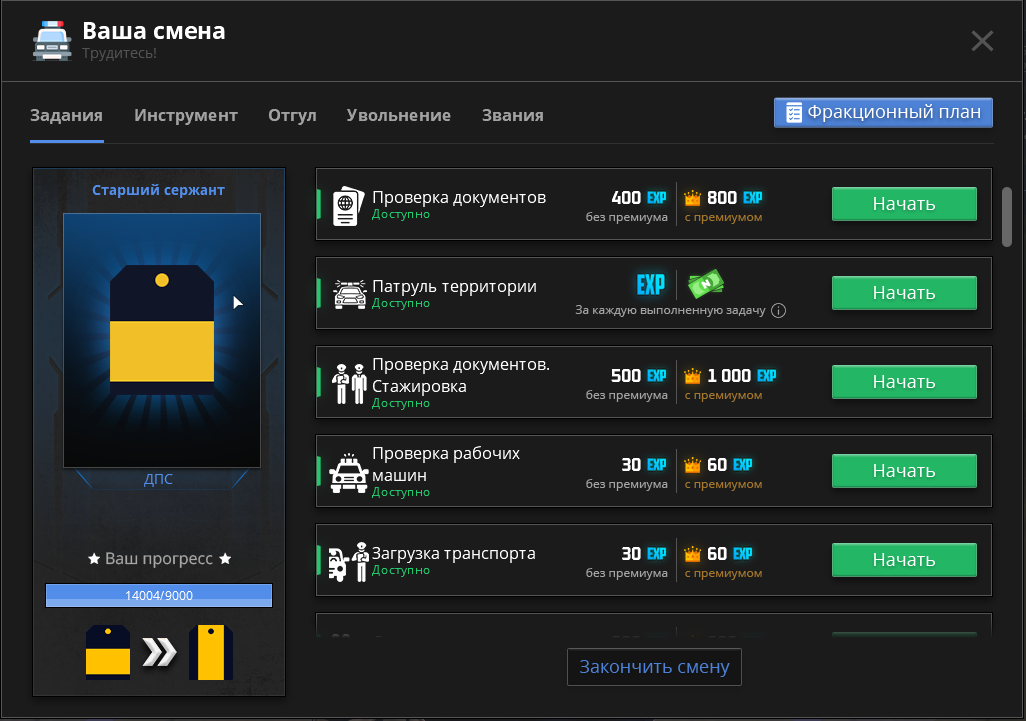The image size is (1026, 721).
Task: Click the patrol car icon for territory patrol
Action: (x=348, y=293)
